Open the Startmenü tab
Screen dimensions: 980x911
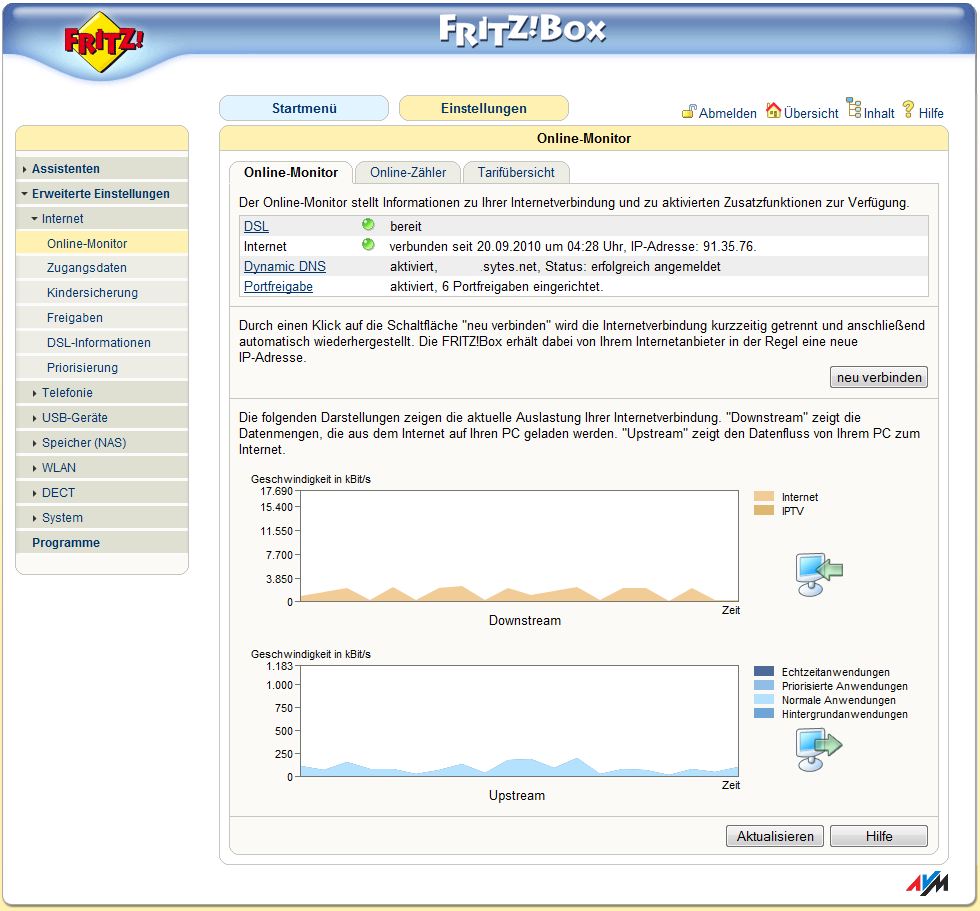[x=304, y=108]
